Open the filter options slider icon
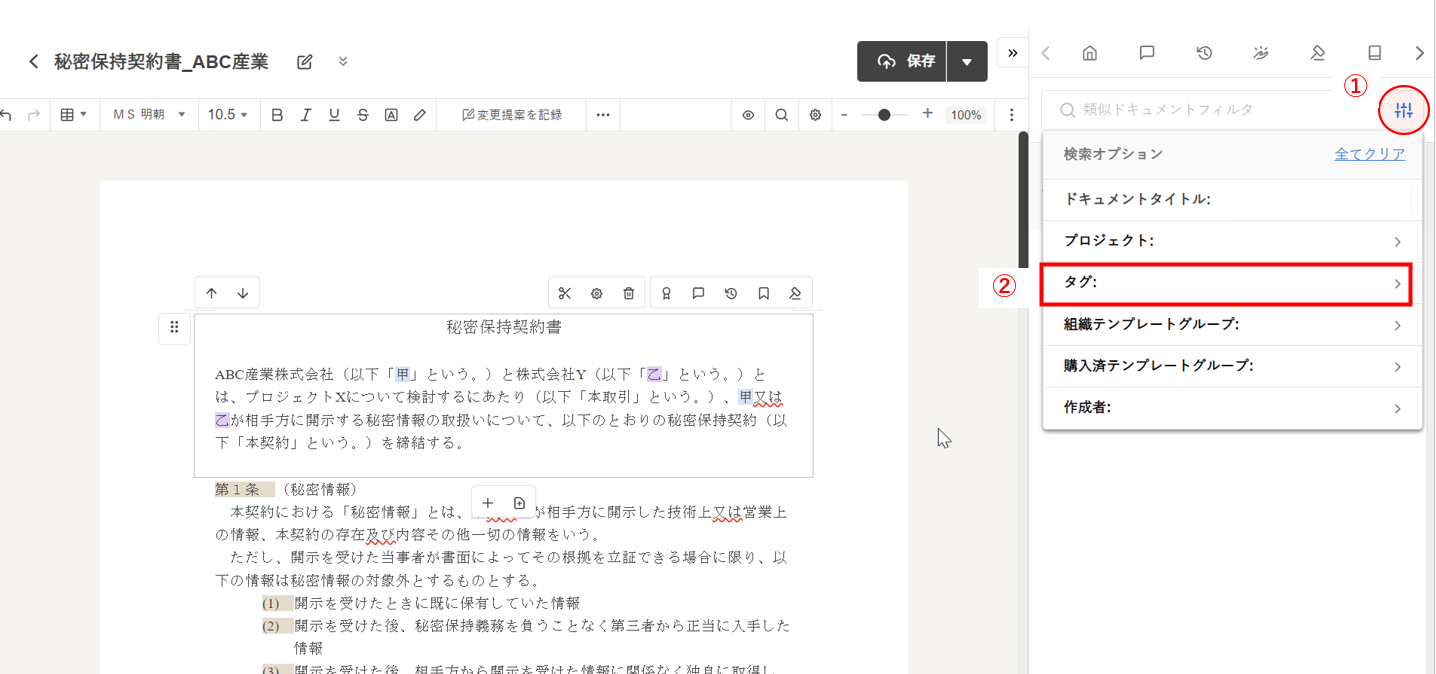The height and width of the screenshot is (674, 1436). (1403, 110)
